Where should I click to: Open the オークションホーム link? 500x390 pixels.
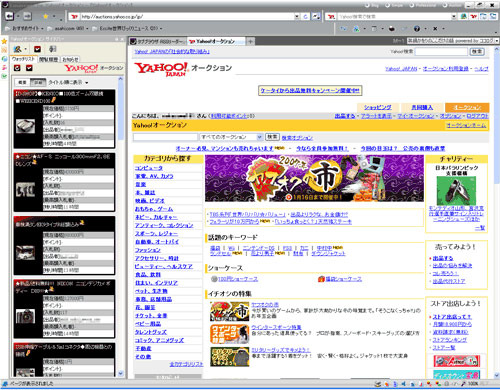point(466,125)
